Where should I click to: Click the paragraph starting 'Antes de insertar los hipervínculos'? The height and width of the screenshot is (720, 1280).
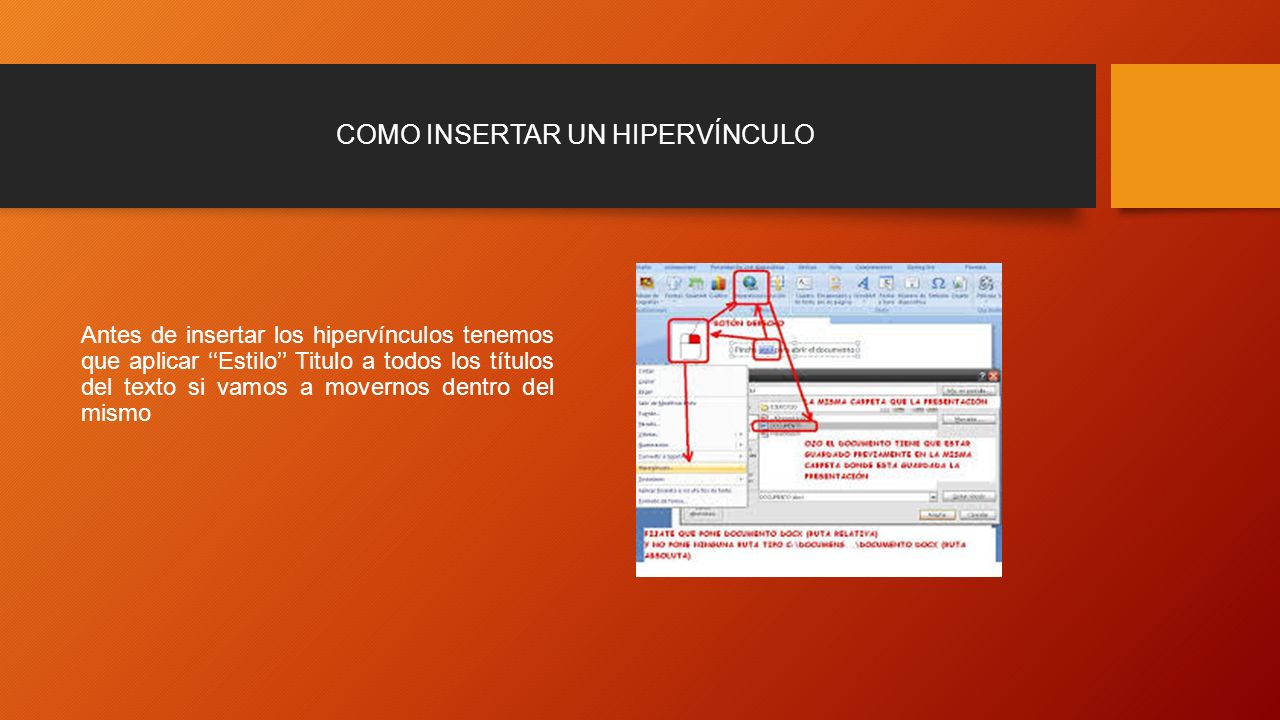(x=317, y=373)
